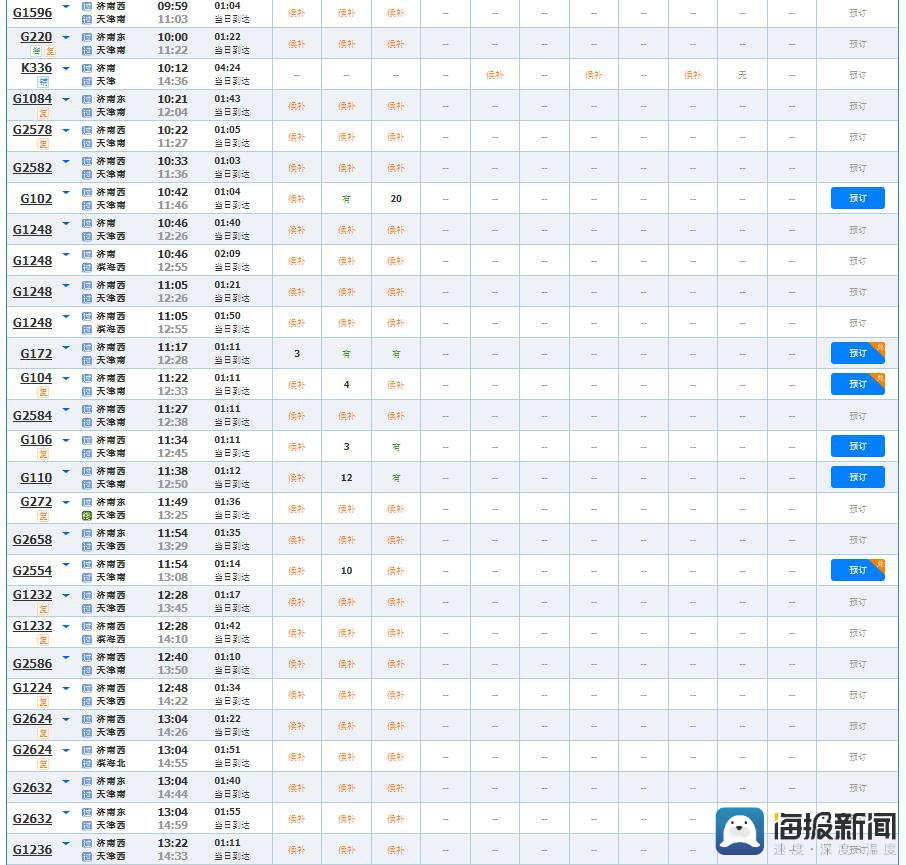This screenshot has height=865, width=906.
Task: Click the departure station icon for G102
Action: point(87,192)
